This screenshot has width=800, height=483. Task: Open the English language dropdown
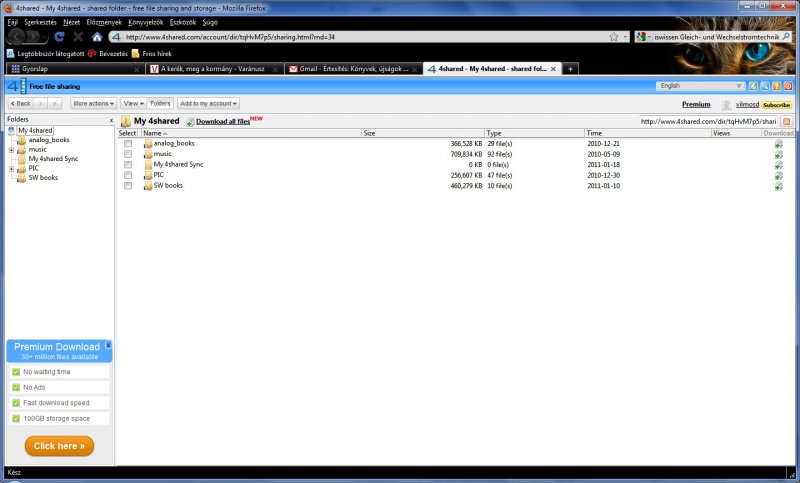pos(701,86)
